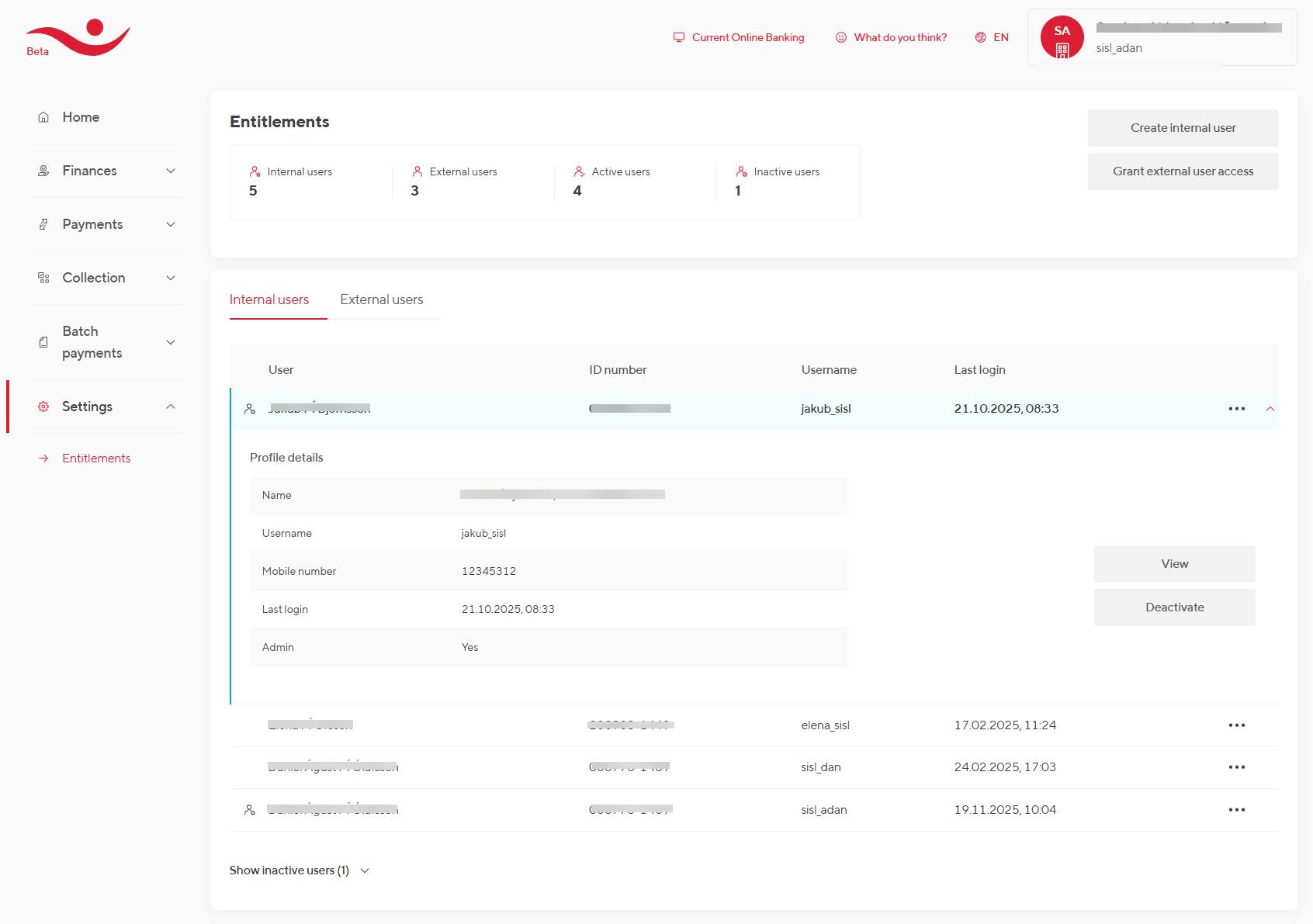
Task: Open the Current Online Banking link
Action: (x=747, y=37)
